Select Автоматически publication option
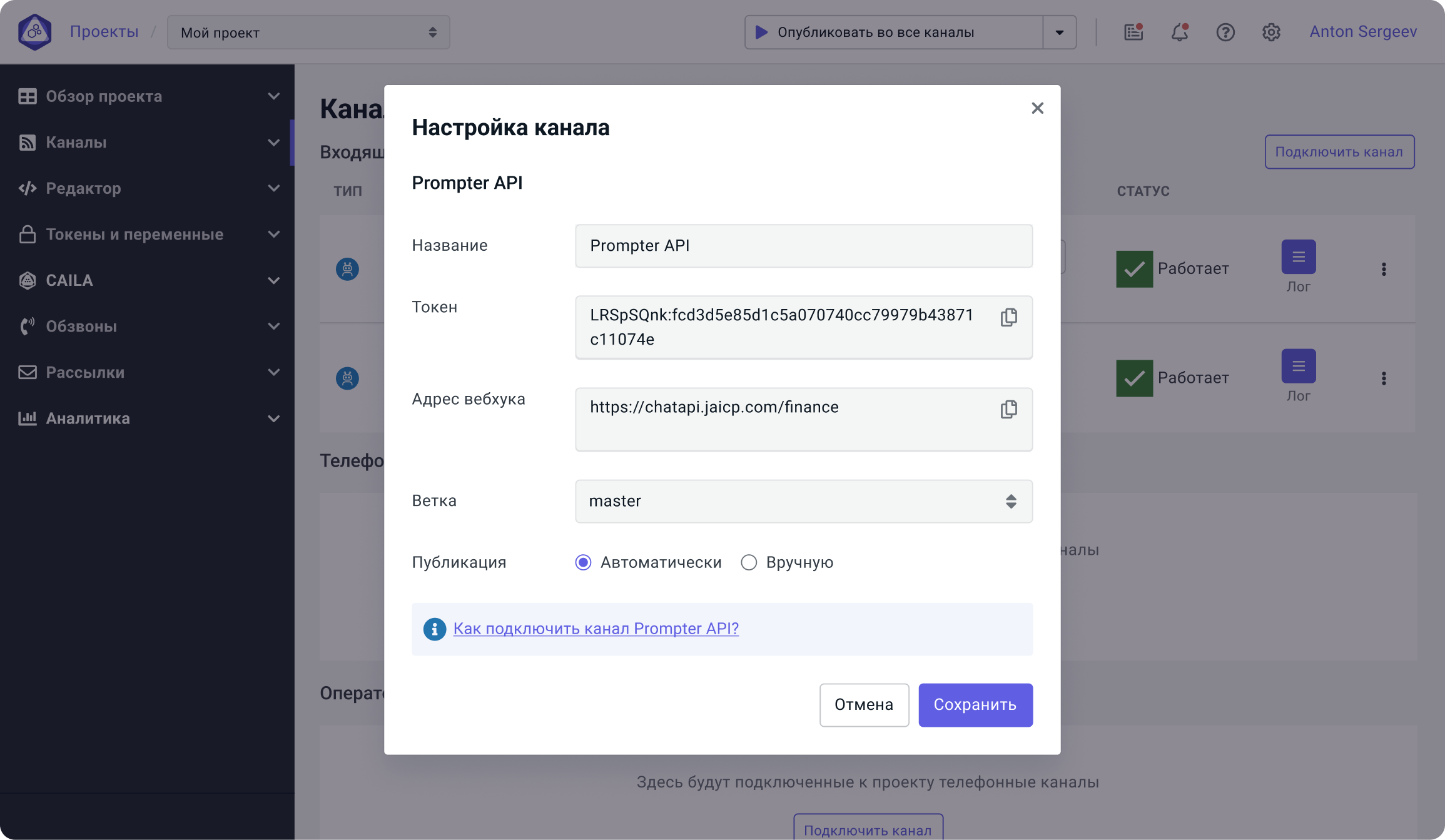1445x840 pixels. pos(648,562)
